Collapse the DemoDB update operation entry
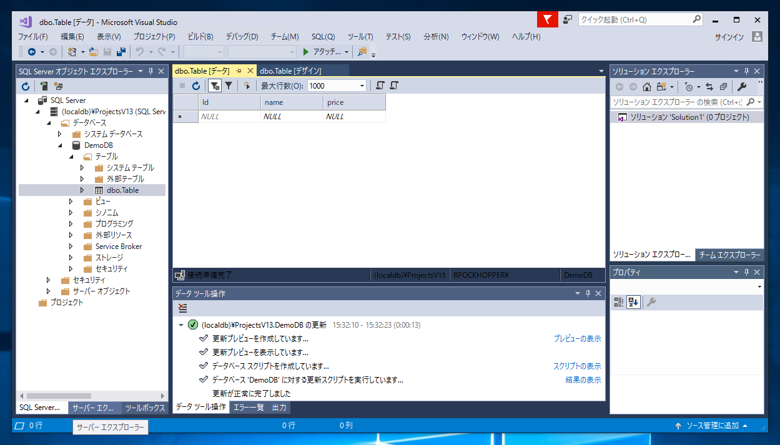Screen dimensions: 780x445 point(181,325)
